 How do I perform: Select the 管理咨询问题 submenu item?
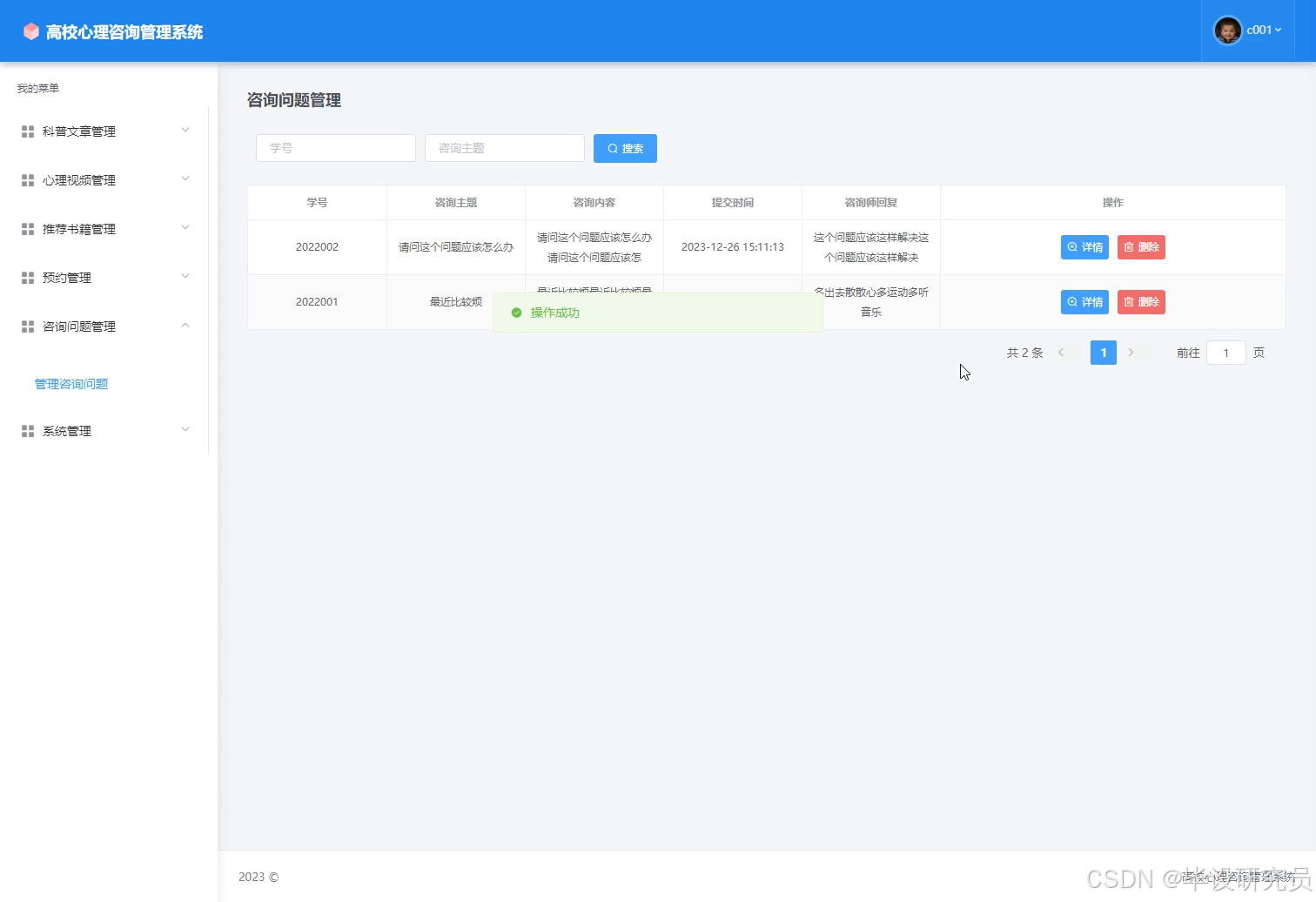pos(71,384)
